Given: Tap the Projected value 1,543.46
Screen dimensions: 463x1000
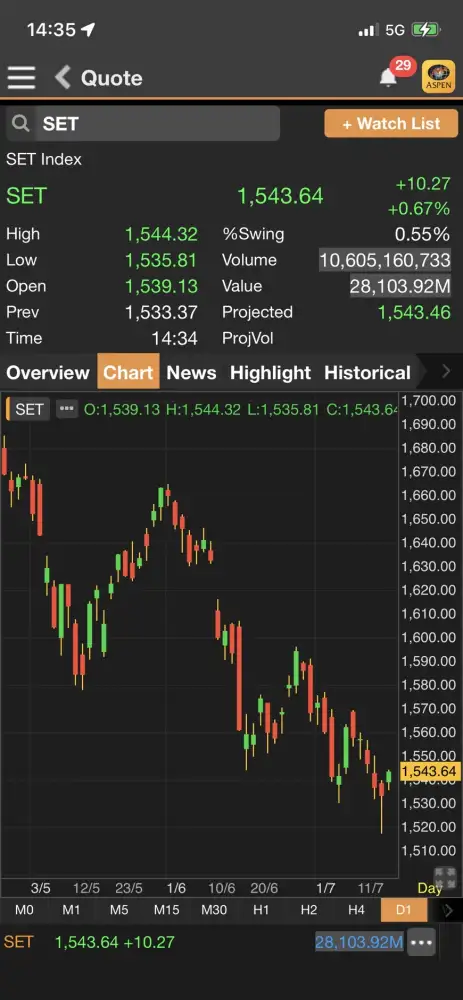Looking at the screenshot, I should tap(414, 312).
